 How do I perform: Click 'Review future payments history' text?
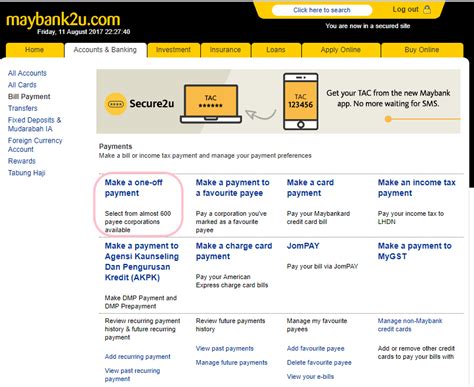[230, 325]
